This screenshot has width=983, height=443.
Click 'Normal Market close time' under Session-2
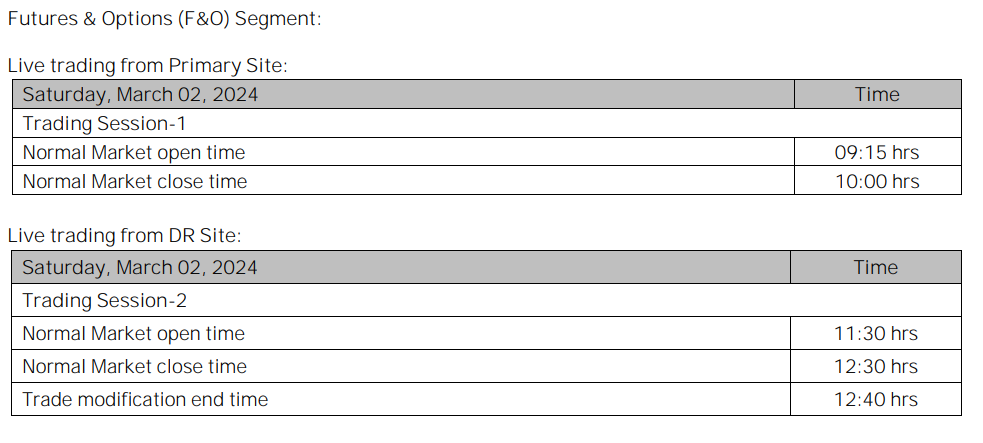point(135,366)
